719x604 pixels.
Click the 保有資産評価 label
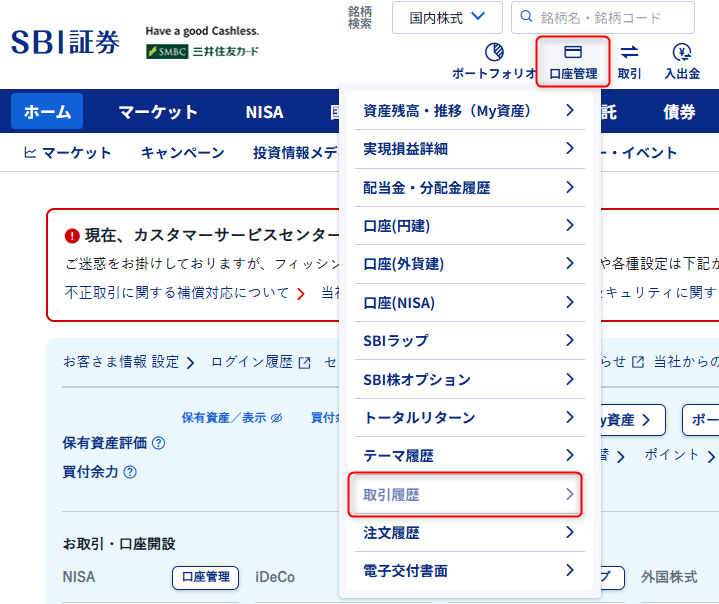[x=105, y=443]
